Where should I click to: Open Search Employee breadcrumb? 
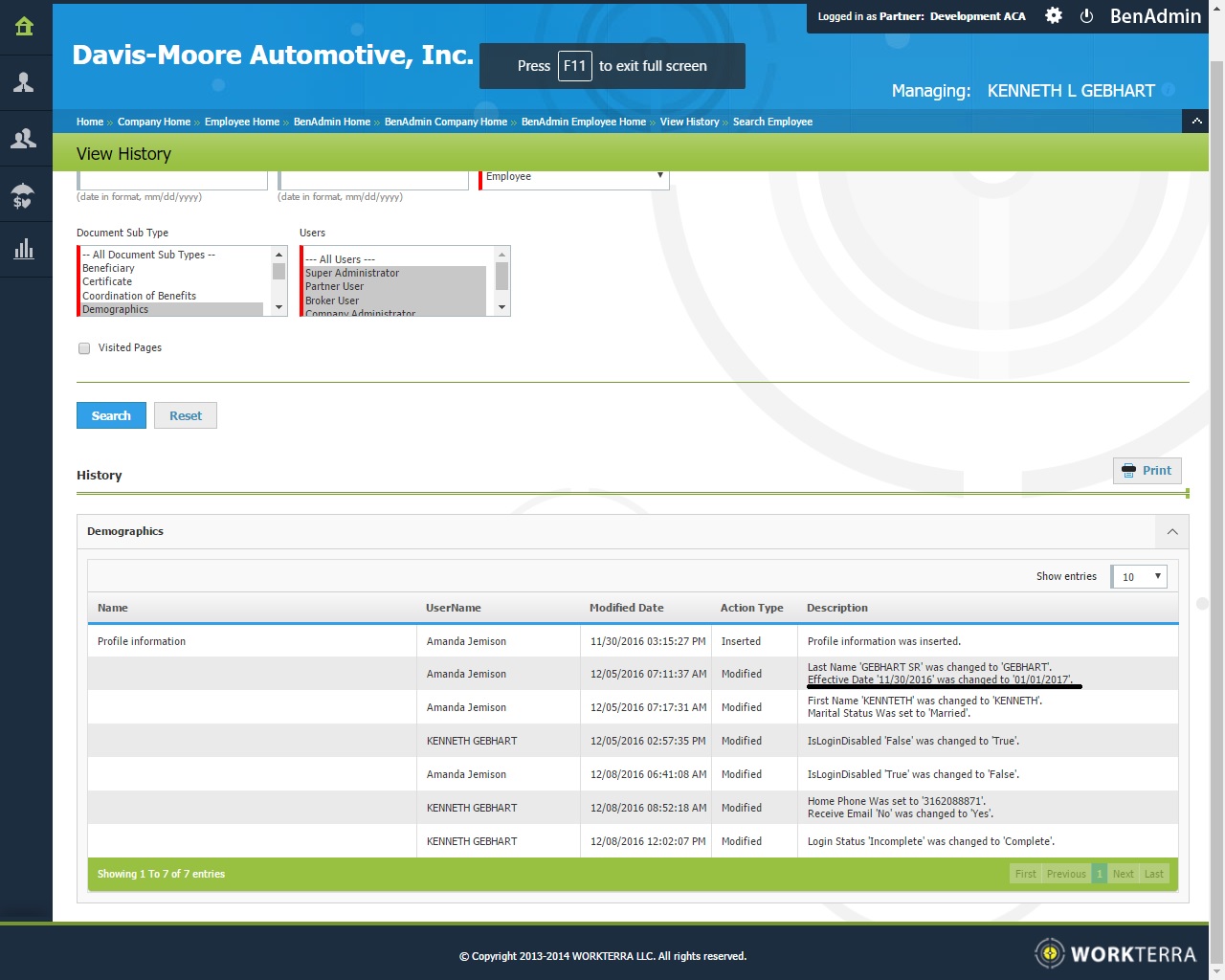[773, 122]
